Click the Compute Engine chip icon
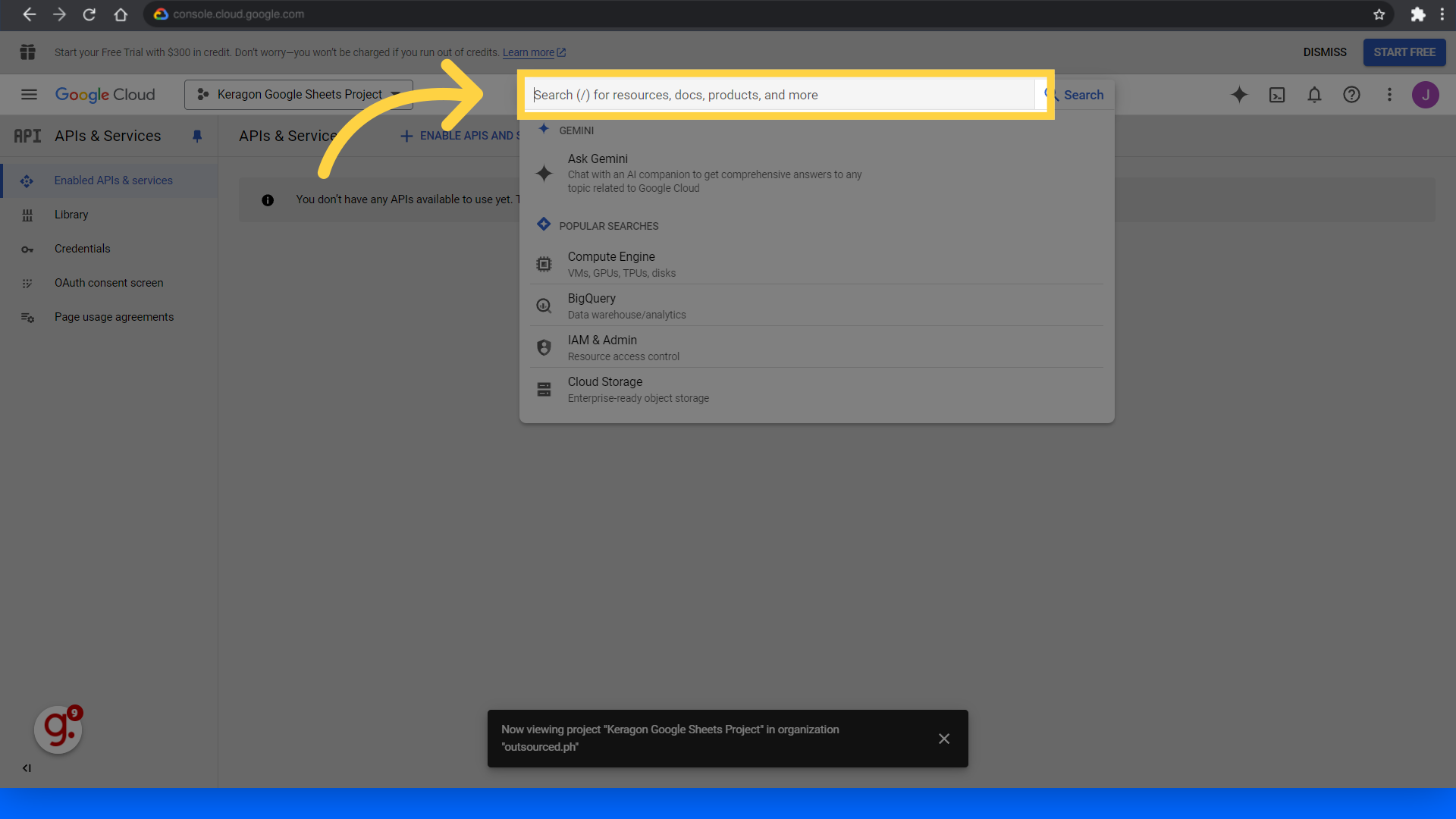The image size is (1456, 819). point(544,264)
